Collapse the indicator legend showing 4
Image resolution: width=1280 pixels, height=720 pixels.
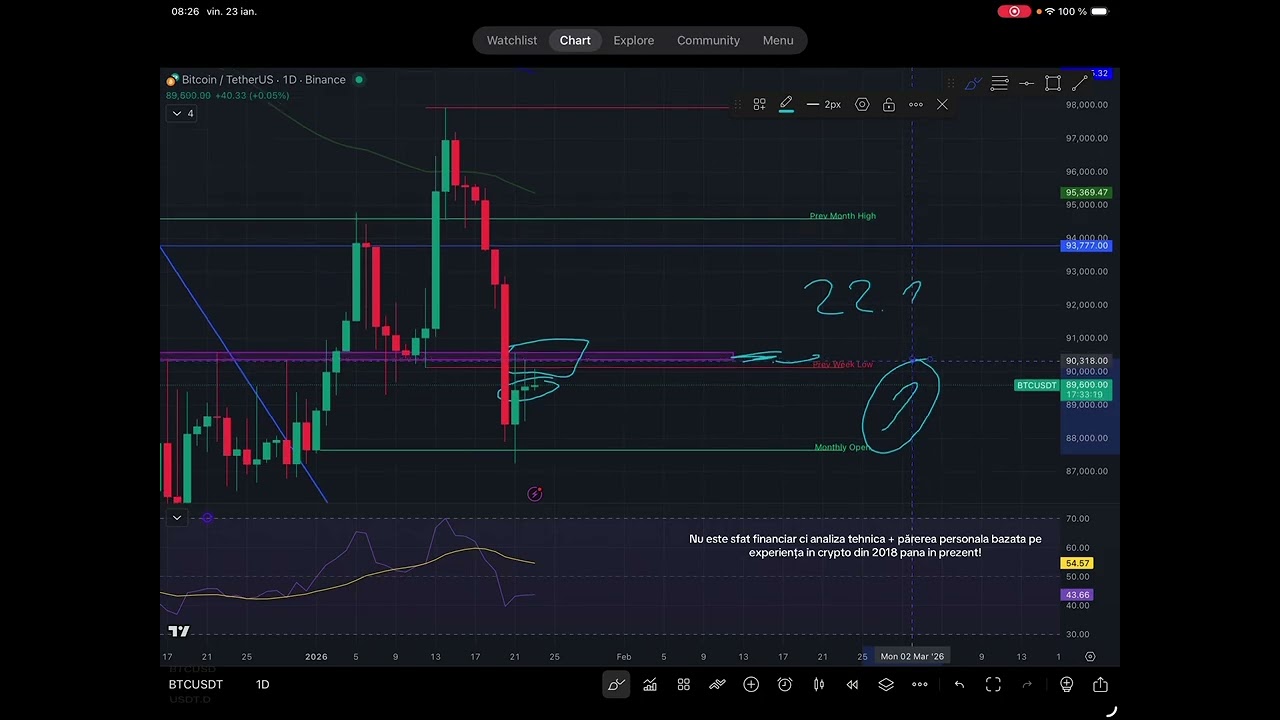tap(183, 114)
